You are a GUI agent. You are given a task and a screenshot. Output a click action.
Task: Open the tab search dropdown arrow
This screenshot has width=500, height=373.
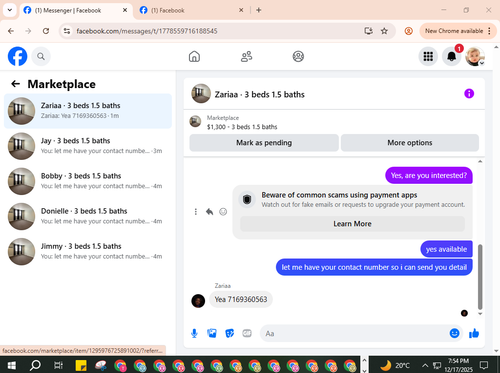pos(10,10)
